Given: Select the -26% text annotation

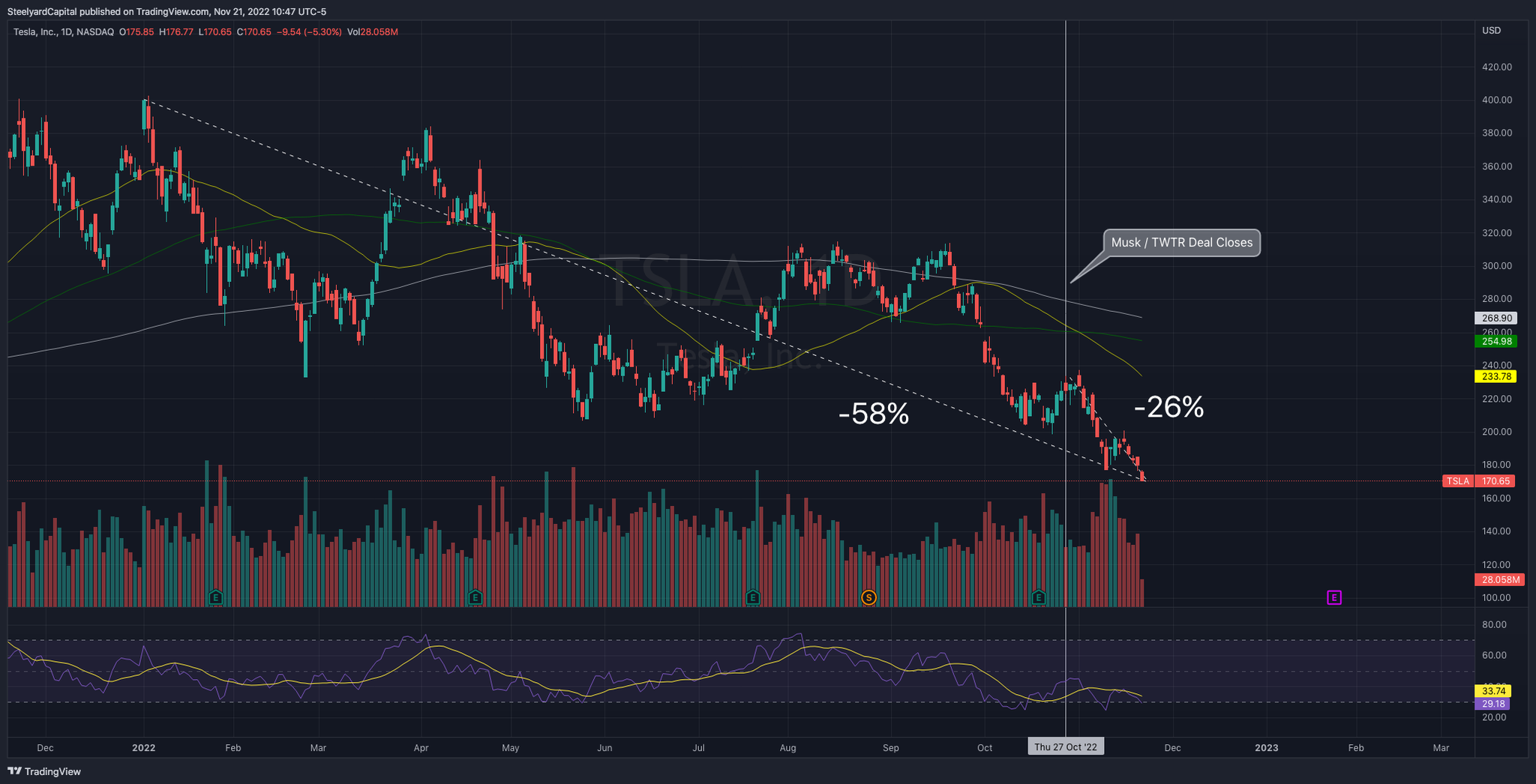Looking at the screenshot, I should (1169, 407).
